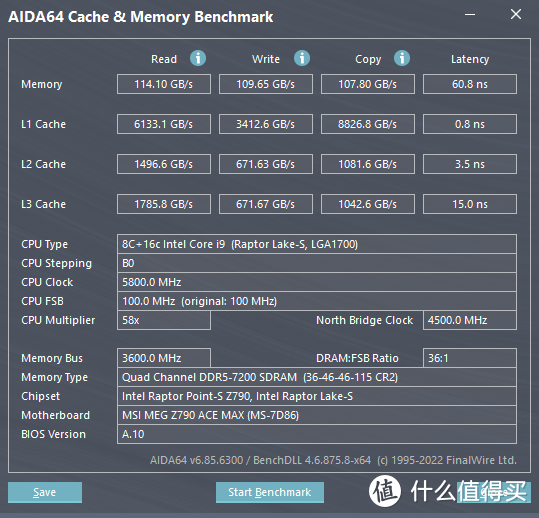Click the Motherboard label

(55, 415)
